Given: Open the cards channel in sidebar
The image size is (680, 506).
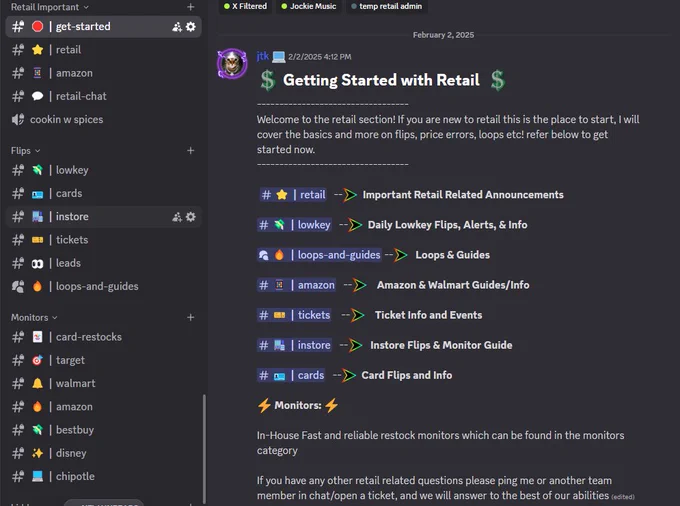Looking at the screenshot, I should click(x=103, y=193).
